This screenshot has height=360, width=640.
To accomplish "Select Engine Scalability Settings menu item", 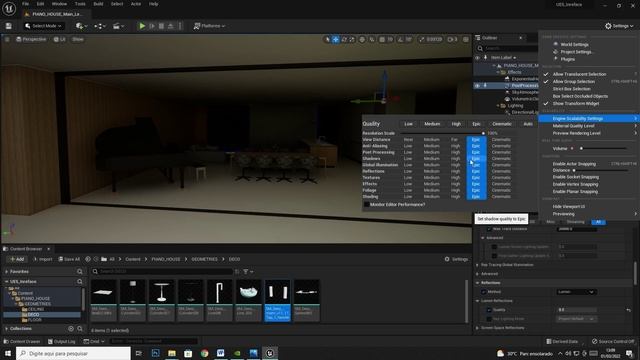I will [588, 118].
